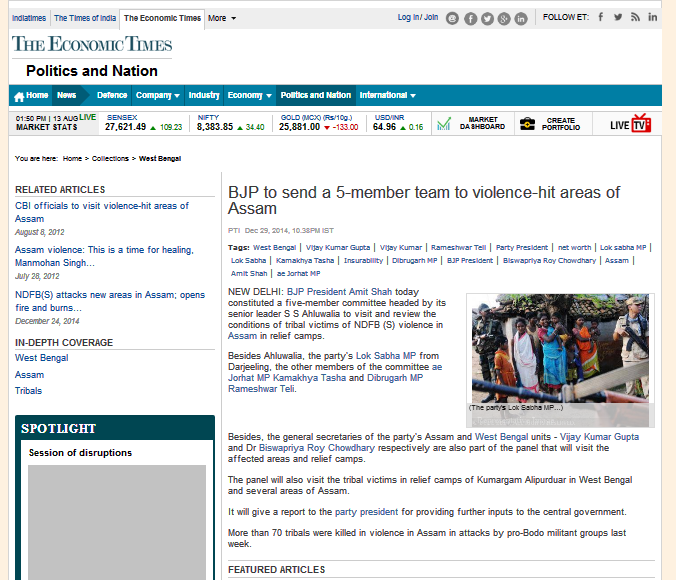Click the Log In / Join link

click(x=418, y=17)
